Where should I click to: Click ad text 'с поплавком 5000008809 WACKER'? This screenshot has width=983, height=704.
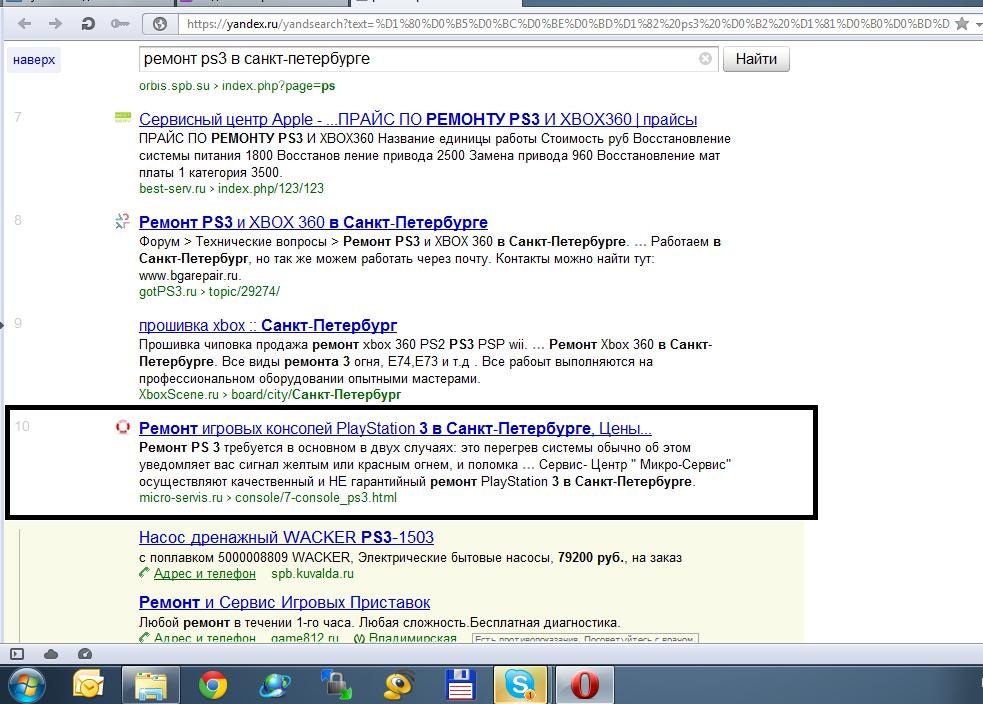[245, 557]
